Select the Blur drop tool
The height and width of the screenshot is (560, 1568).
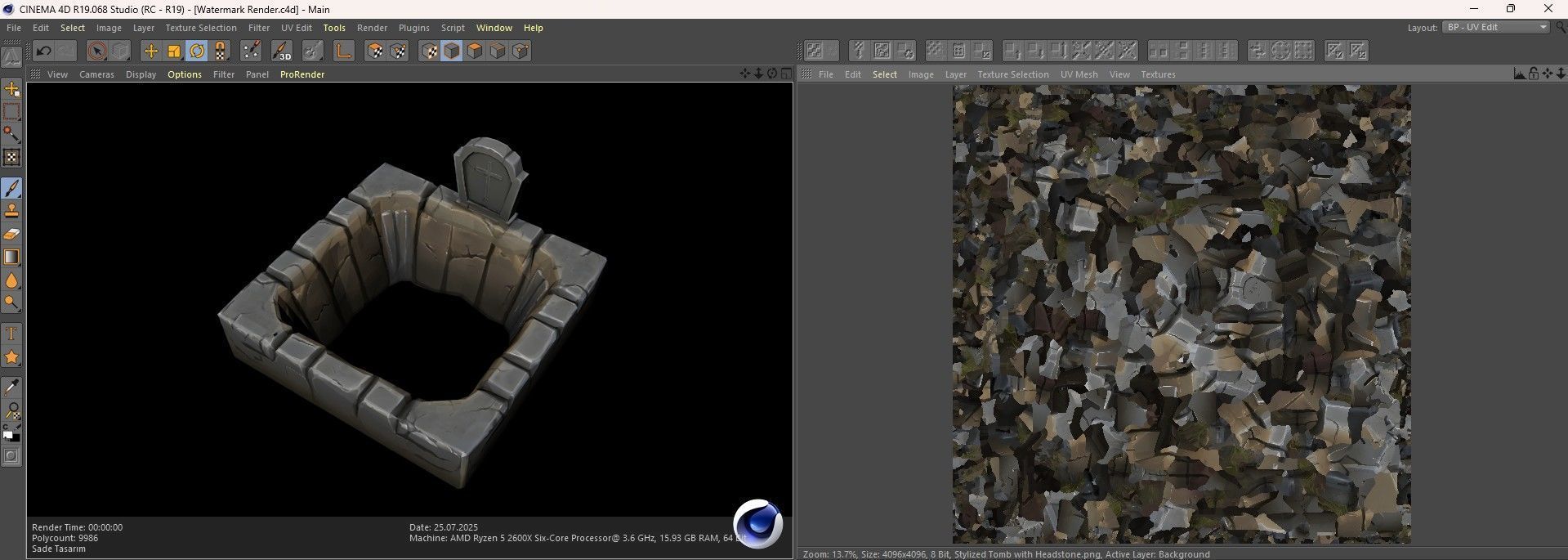[x=11, y=280]
